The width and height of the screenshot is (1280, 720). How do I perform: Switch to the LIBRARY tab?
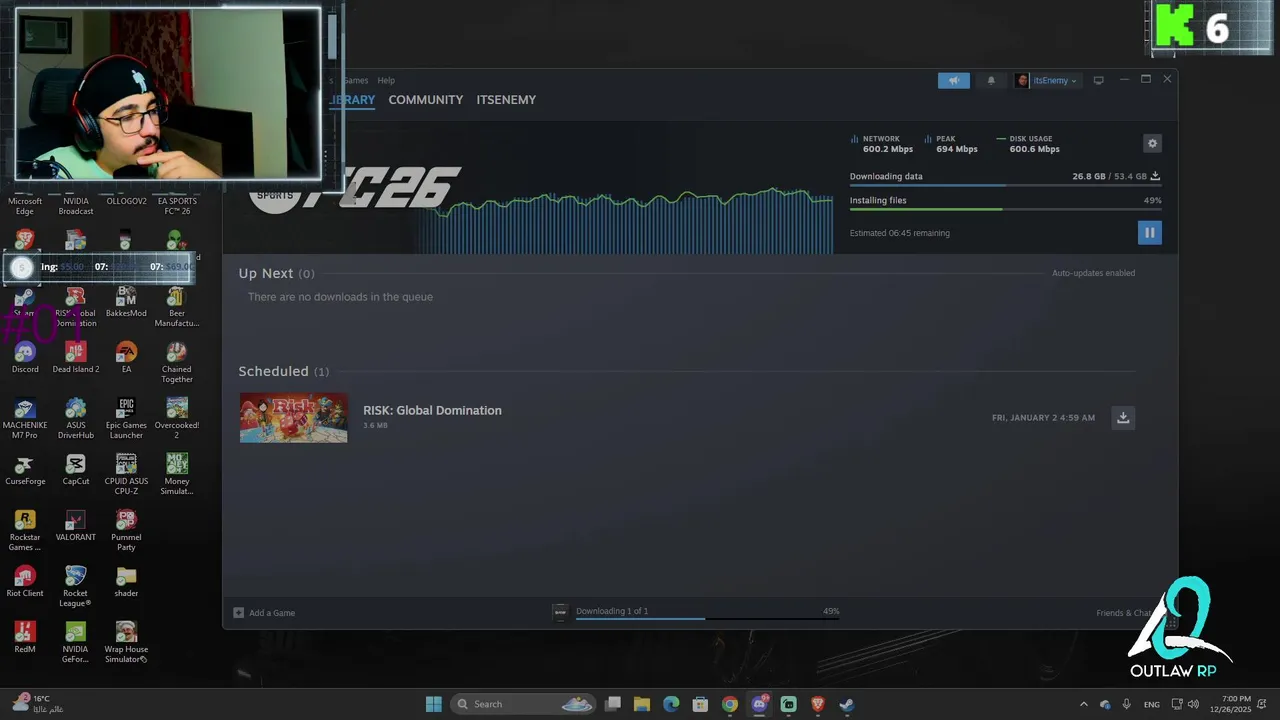pos(352,100)
